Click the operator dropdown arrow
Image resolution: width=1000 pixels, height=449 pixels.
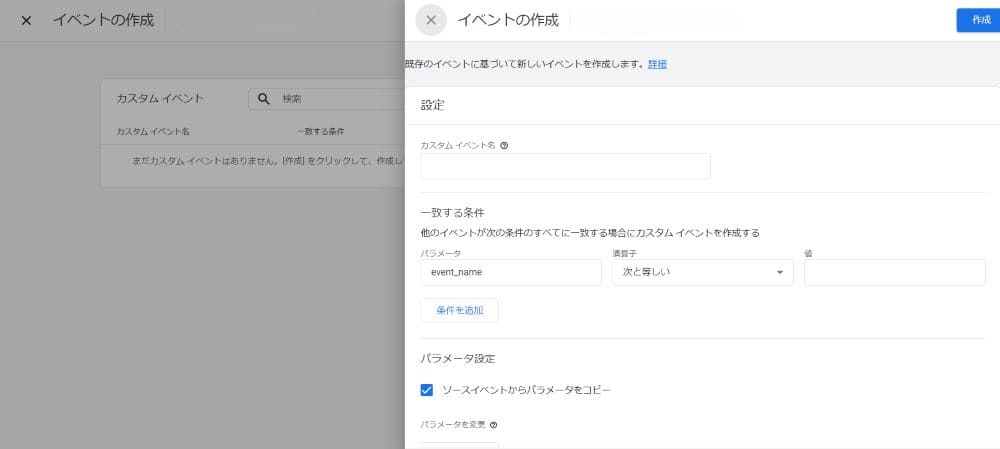(x=779, y=273)
